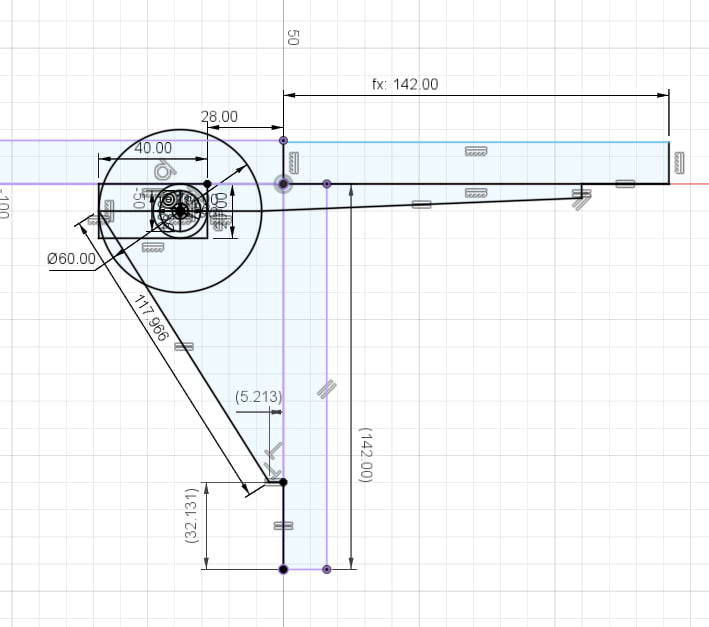This screenshot has height=627, width=709.
Task: Select the upper perpendicular constraint glyph near the diagonal's end
Action: tap(274, 450)
